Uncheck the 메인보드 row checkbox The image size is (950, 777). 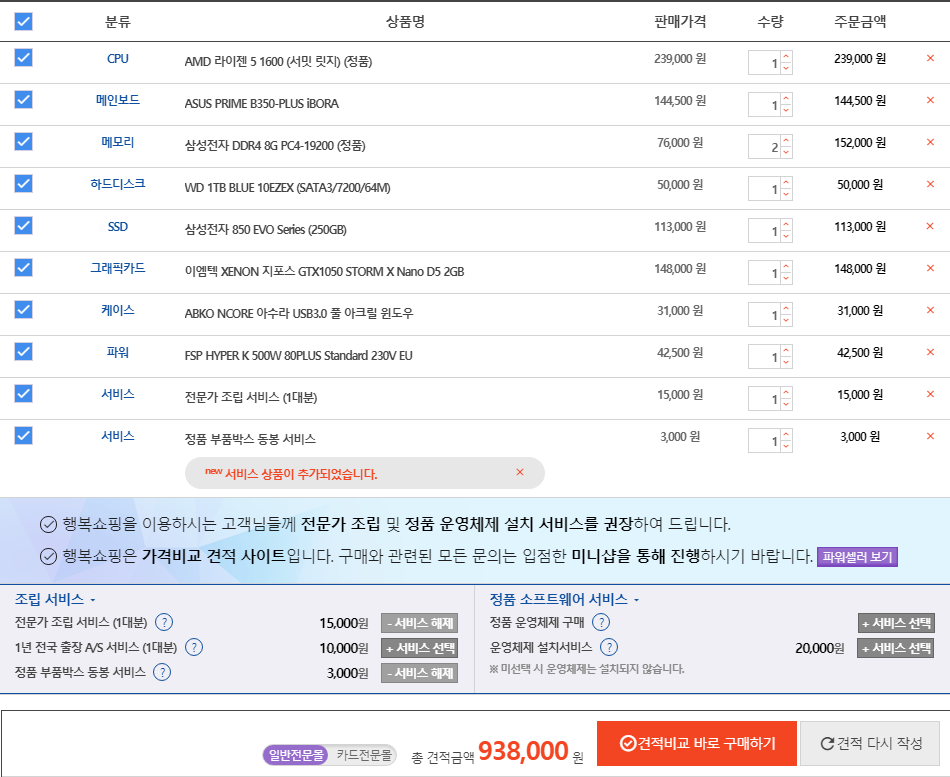(x=24, y=100)
